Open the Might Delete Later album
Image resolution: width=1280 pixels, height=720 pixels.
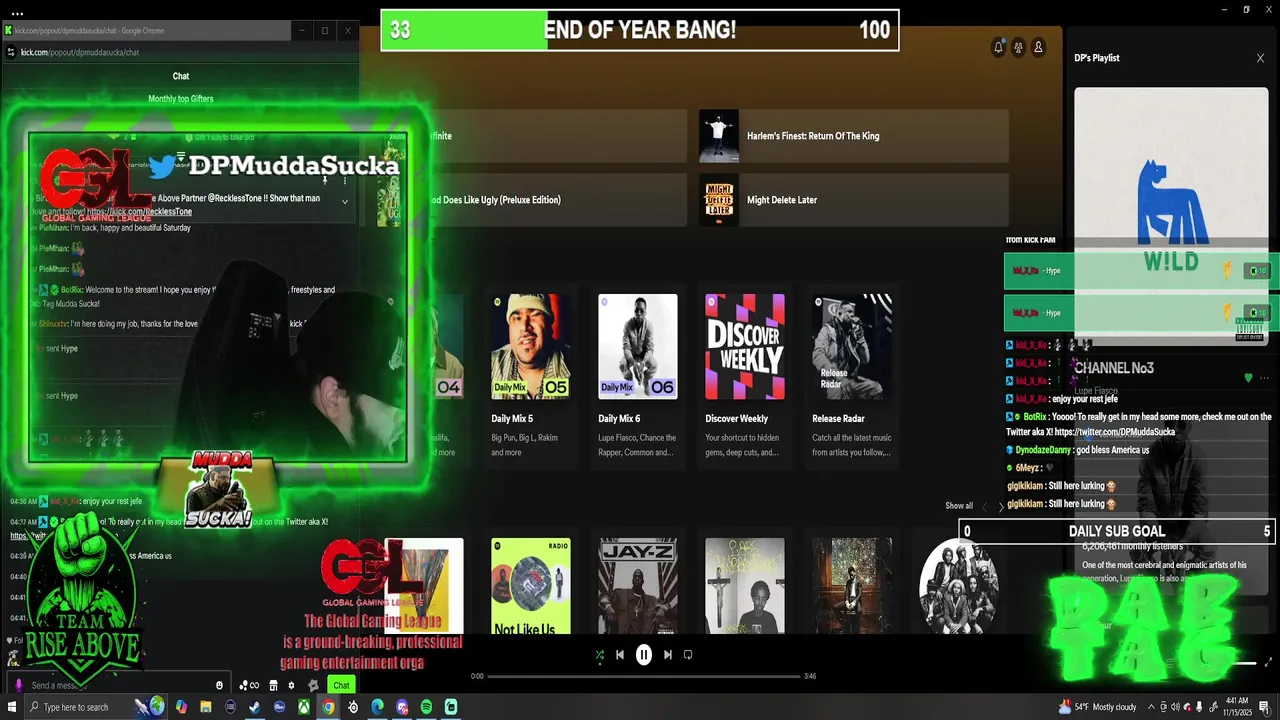853,200
